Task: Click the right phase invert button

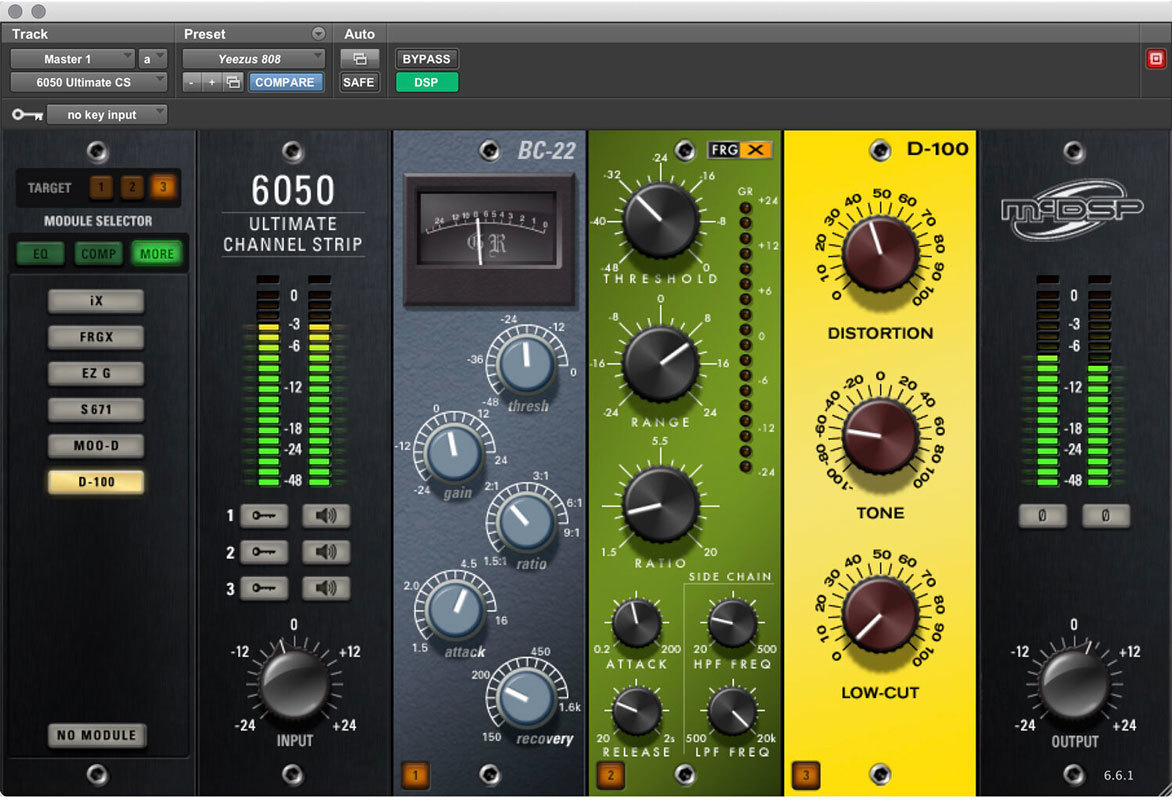Action: pos(1106,516)
